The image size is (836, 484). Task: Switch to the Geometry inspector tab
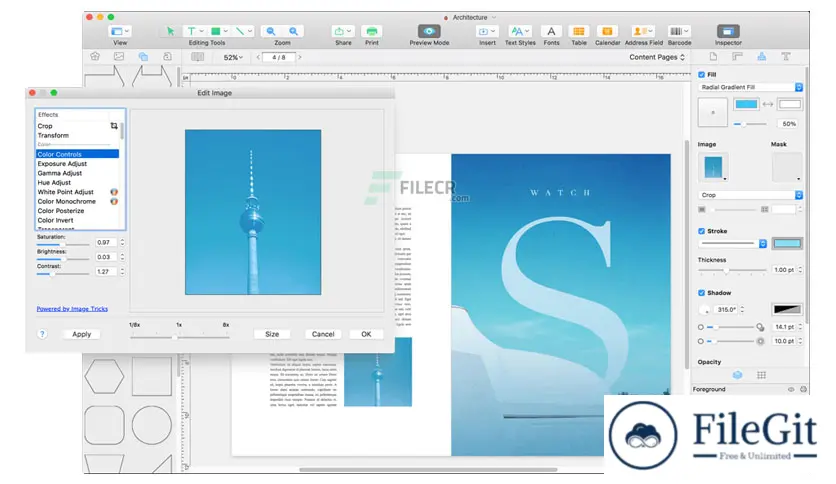click(737, 57)
